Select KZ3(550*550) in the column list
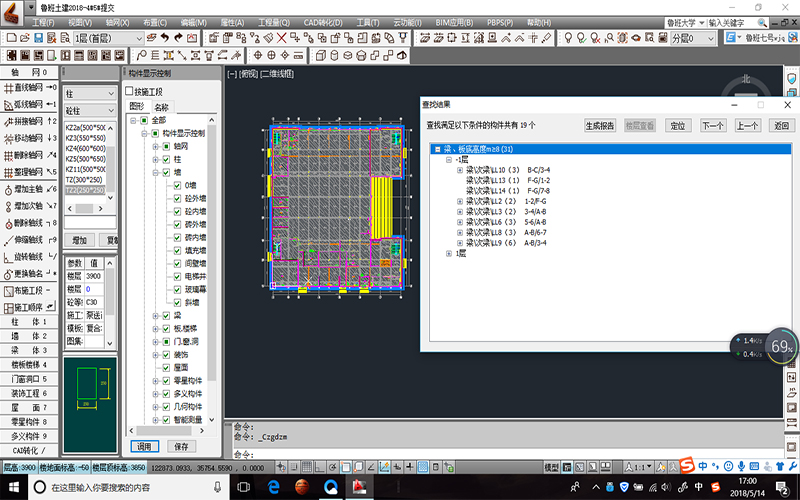The height and width of the screenshot is (500, 800). pos(86,138)
